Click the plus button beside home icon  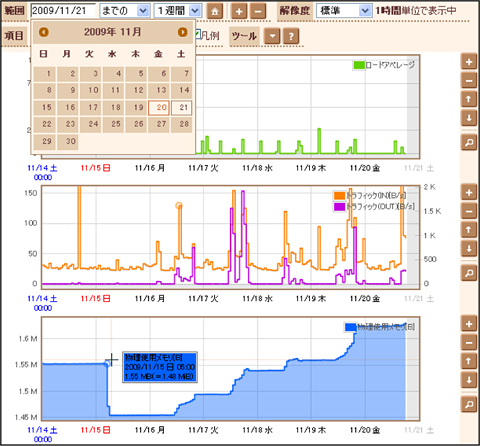point(239,11)
